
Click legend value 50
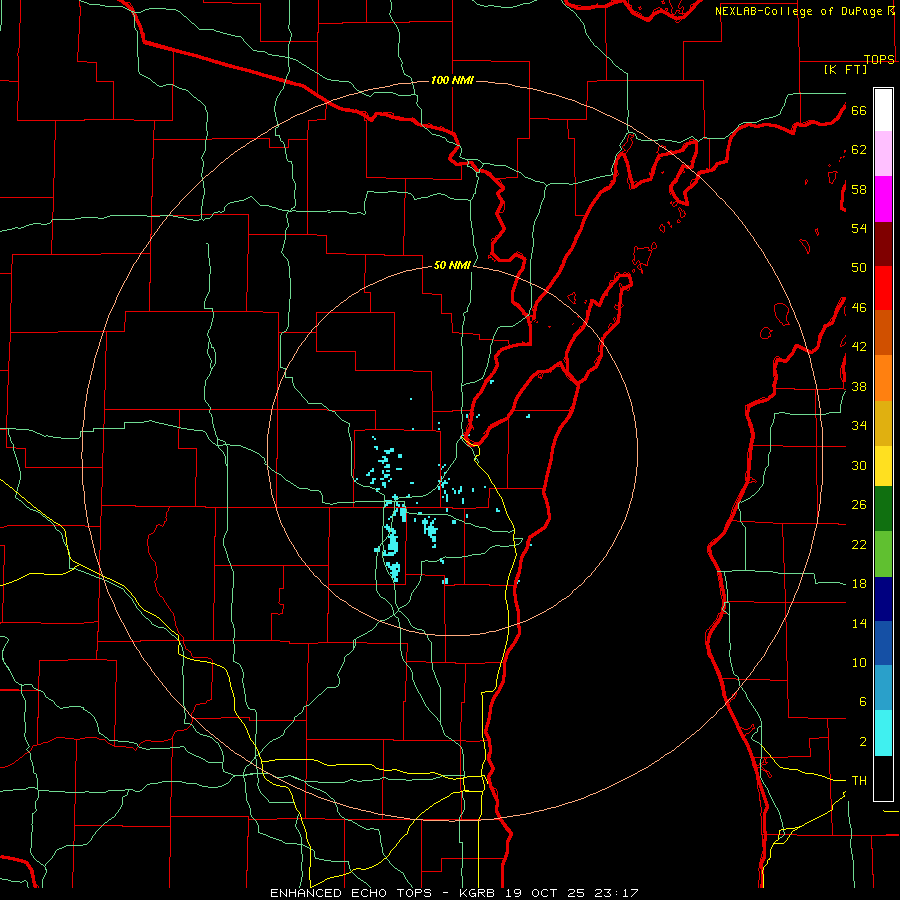(859, 268)
